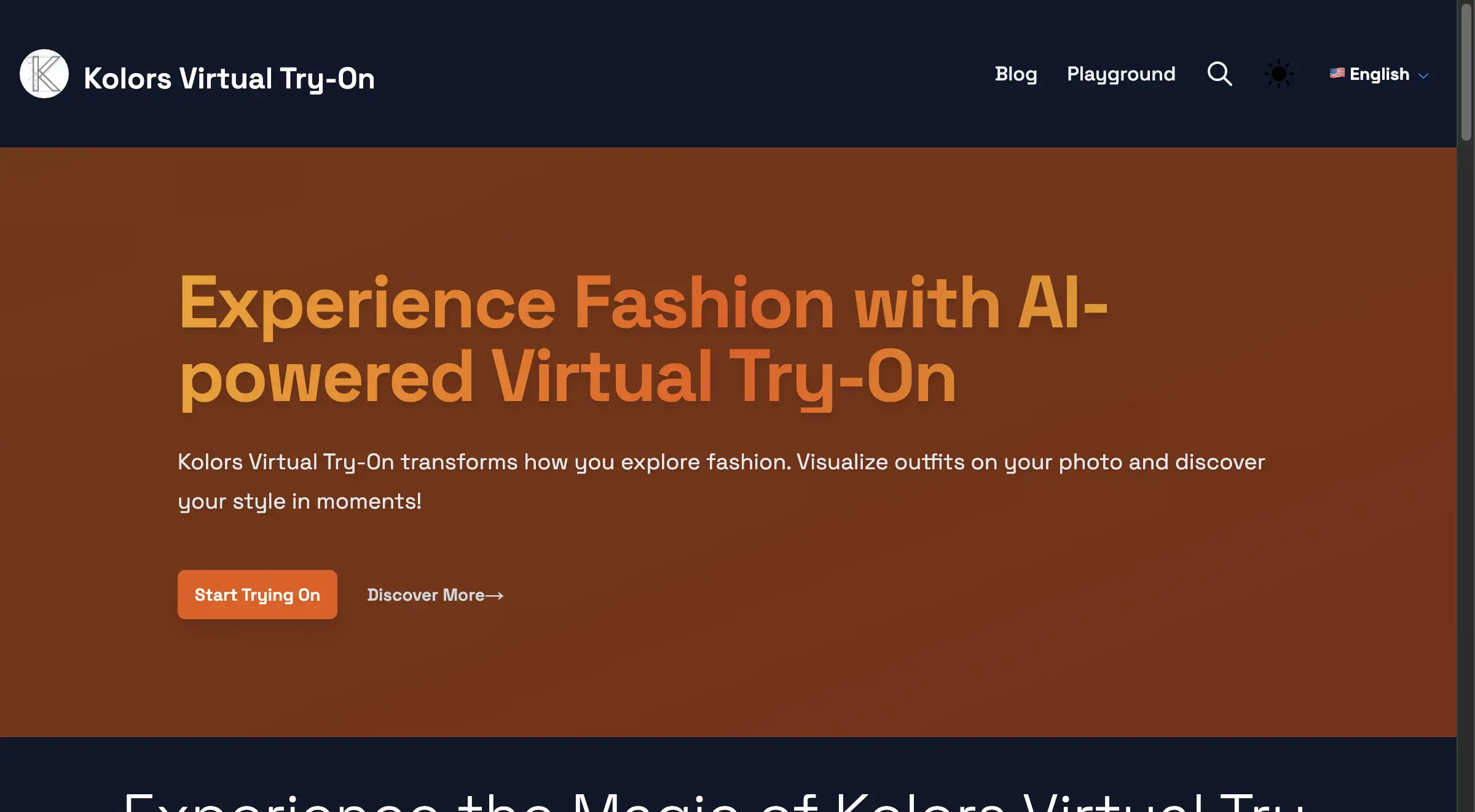Open the Blog menu item
This screenshot has width=1475, height=812.
tap(1016, 74)
